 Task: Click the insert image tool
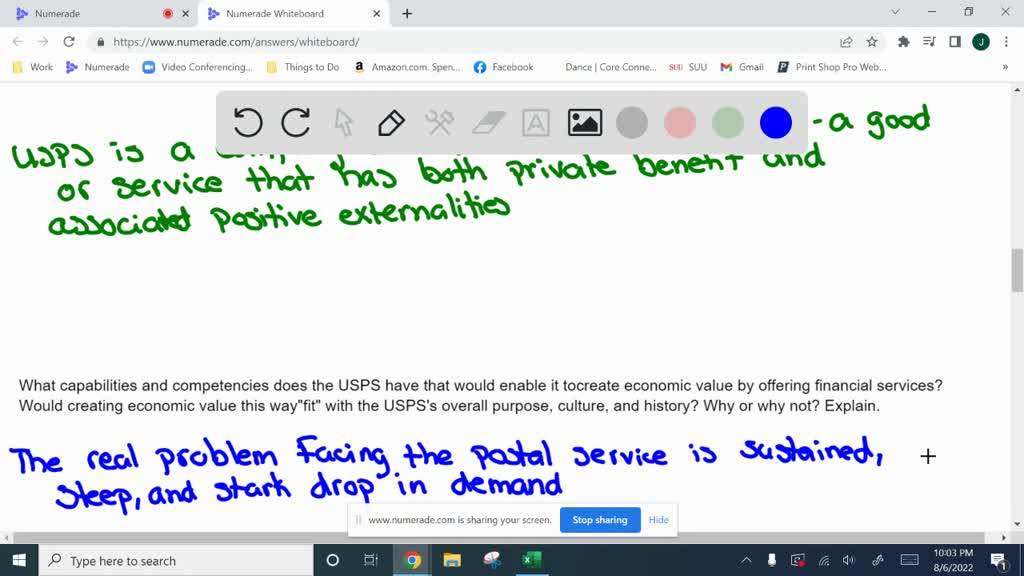tap(584, 122)
